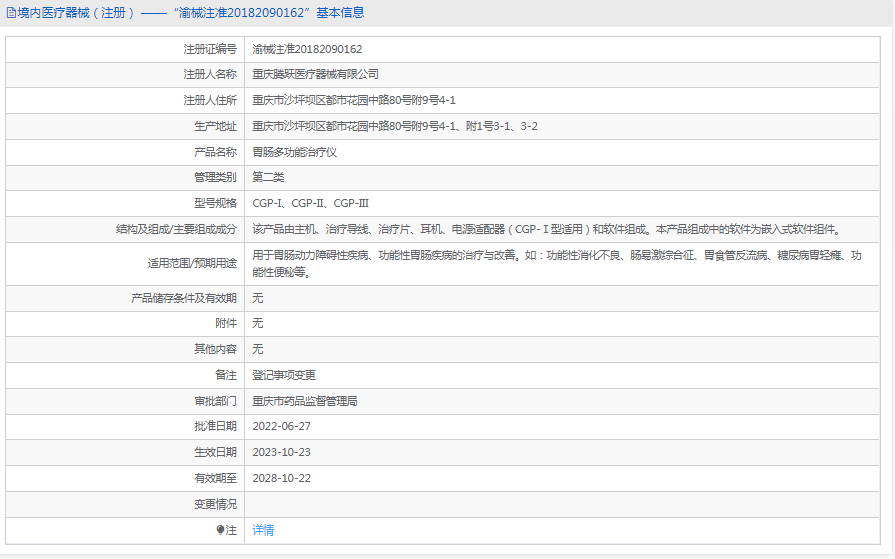
Task: Click the lightbulb icon beside 注
Action: 220,530
